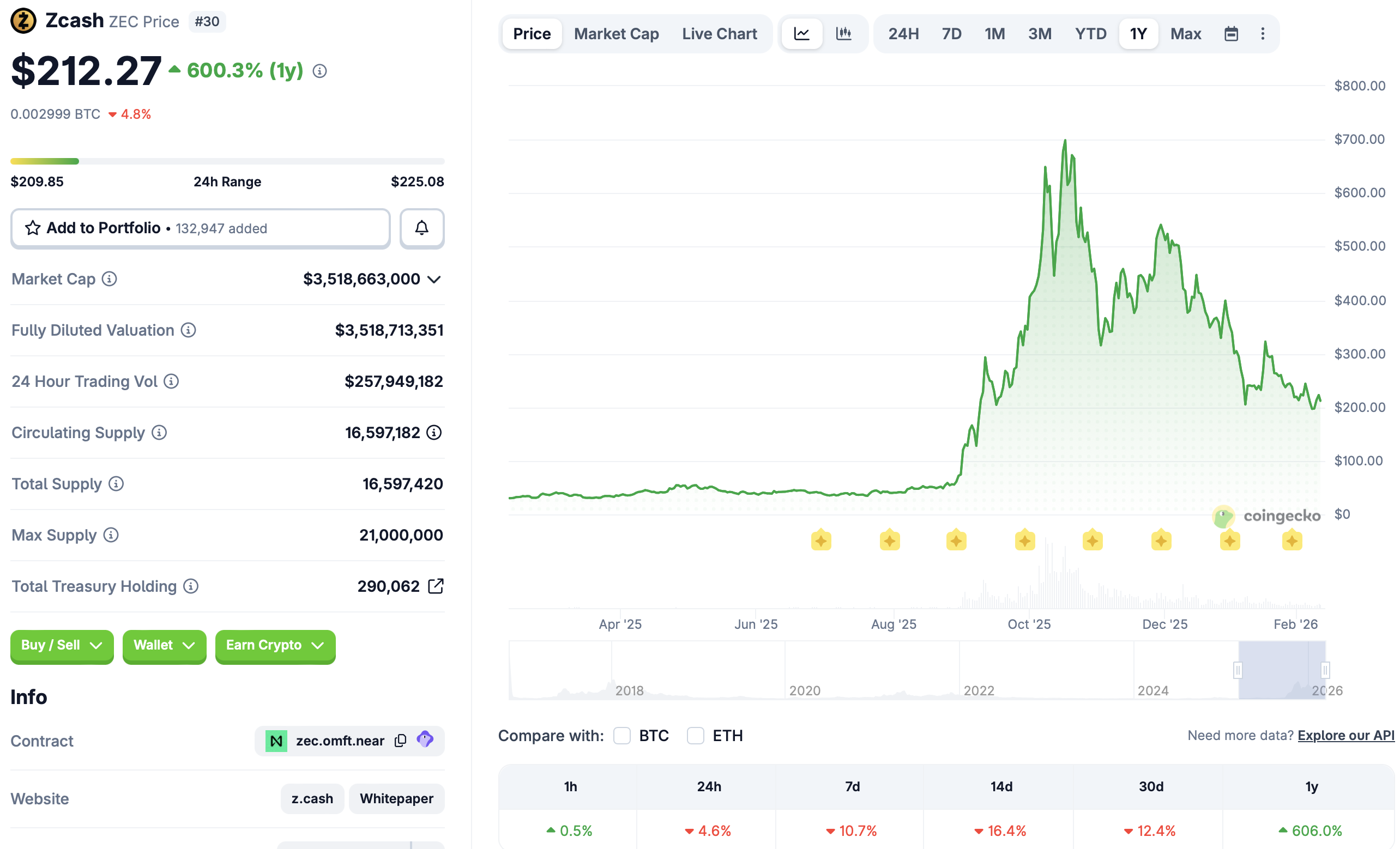The height and width of the screenshot is (849, 1400).
Task: Open the calendar date range picker
Action: (1231, 33)
